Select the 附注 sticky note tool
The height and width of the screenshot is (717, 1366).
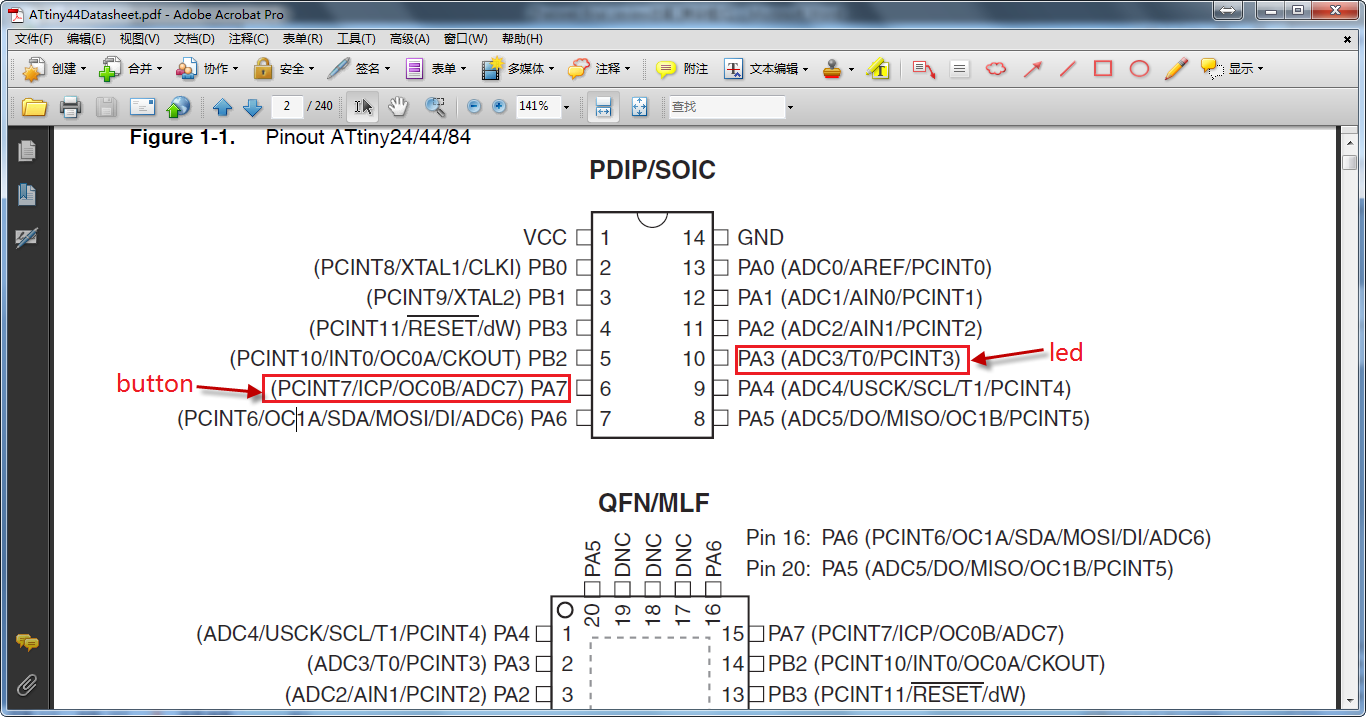click(x=682, y=69)
